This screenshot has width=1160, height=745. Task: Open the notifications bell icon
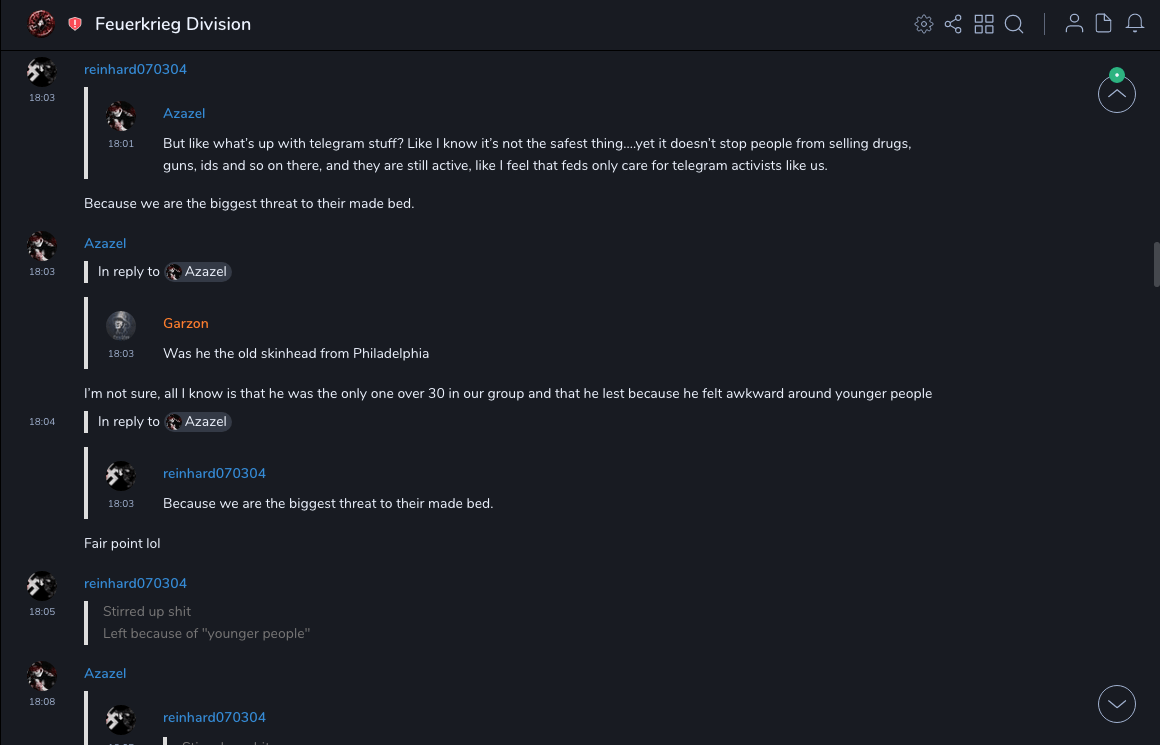pyautogui.click(x=1135, y=24)
